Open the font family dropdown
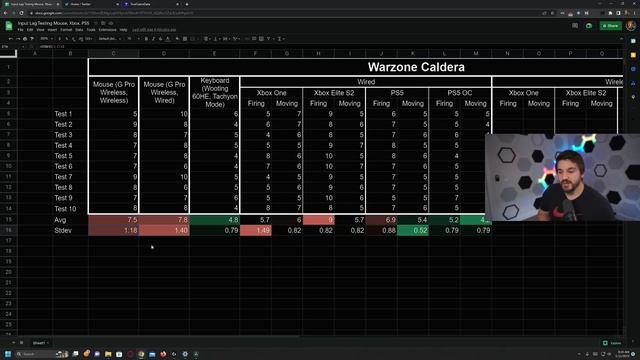The image size is (640, 360). click(109, 39)
